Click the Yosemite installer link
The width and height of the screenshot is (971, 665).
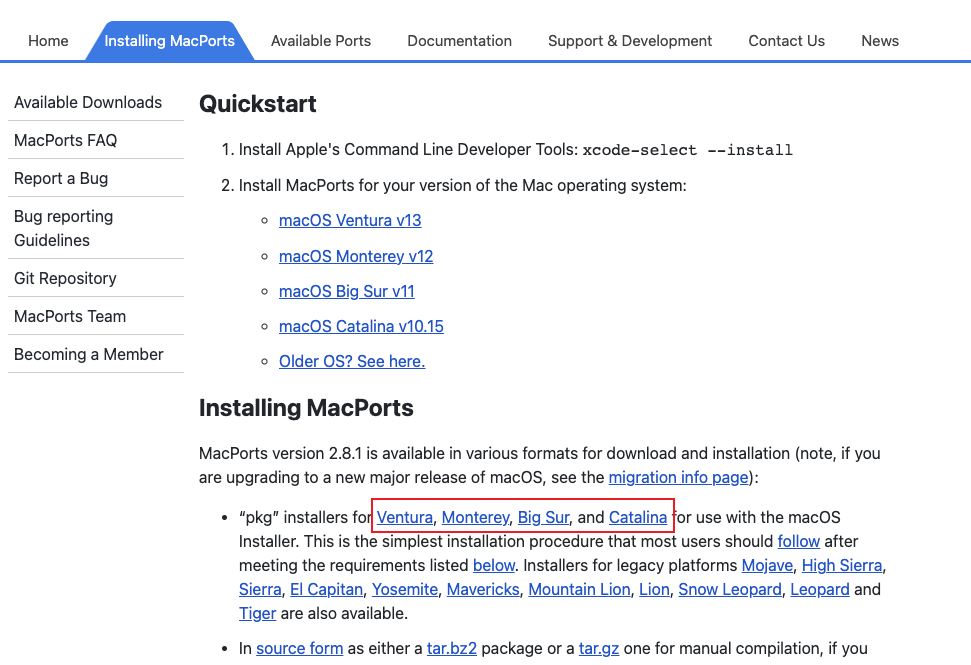405,589
